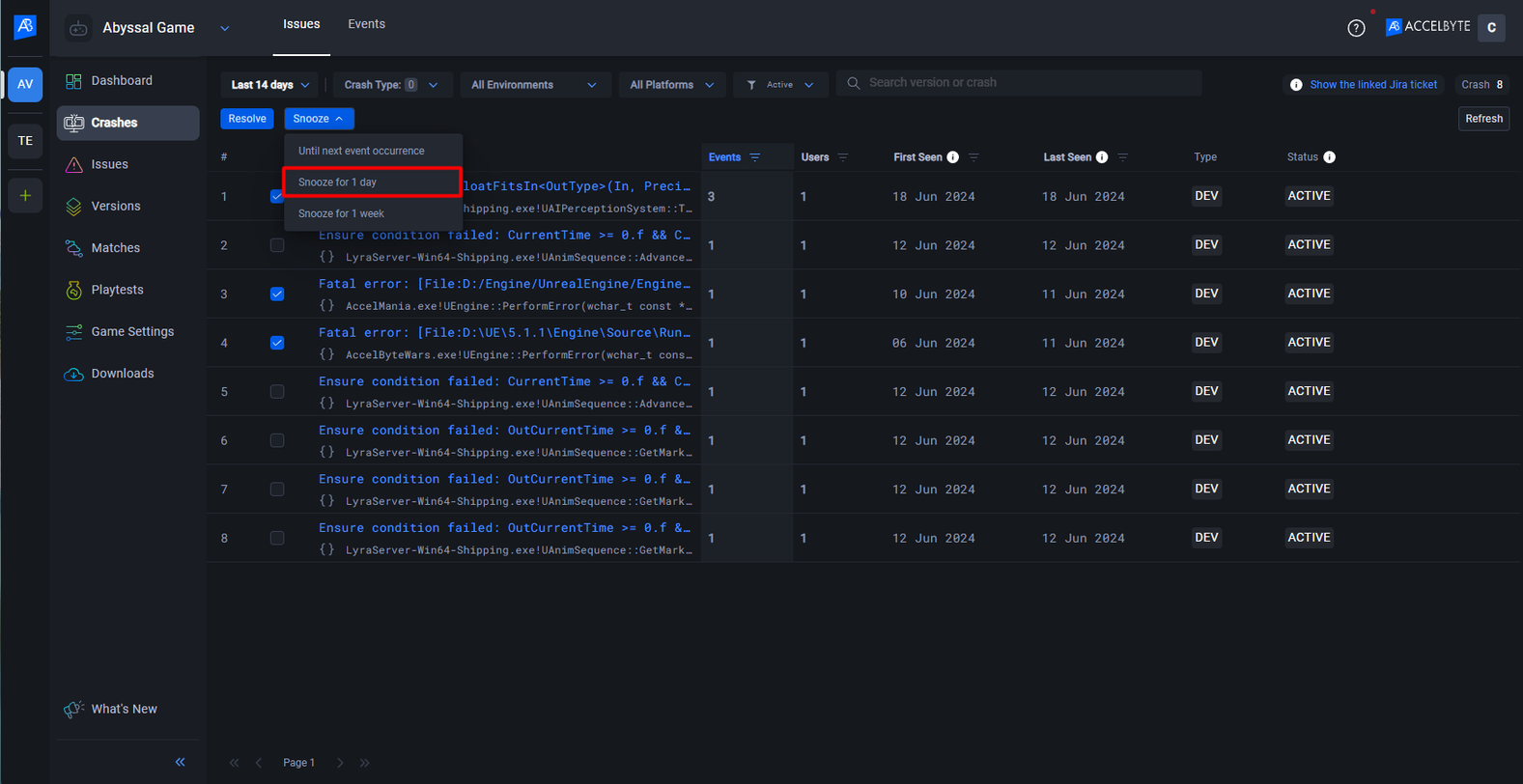1523x784 pixels.
Task: Click the Search version or crash field
Action: point(1019,83)
